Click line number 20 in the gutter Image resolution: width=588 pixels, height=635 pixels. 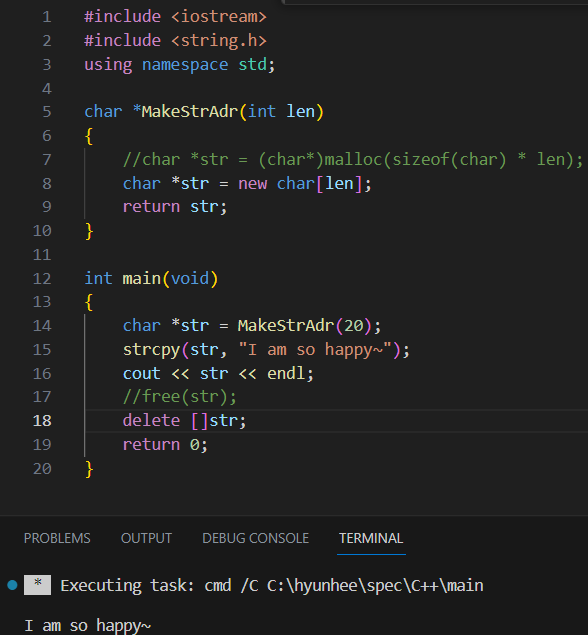[x=42, y=469]
